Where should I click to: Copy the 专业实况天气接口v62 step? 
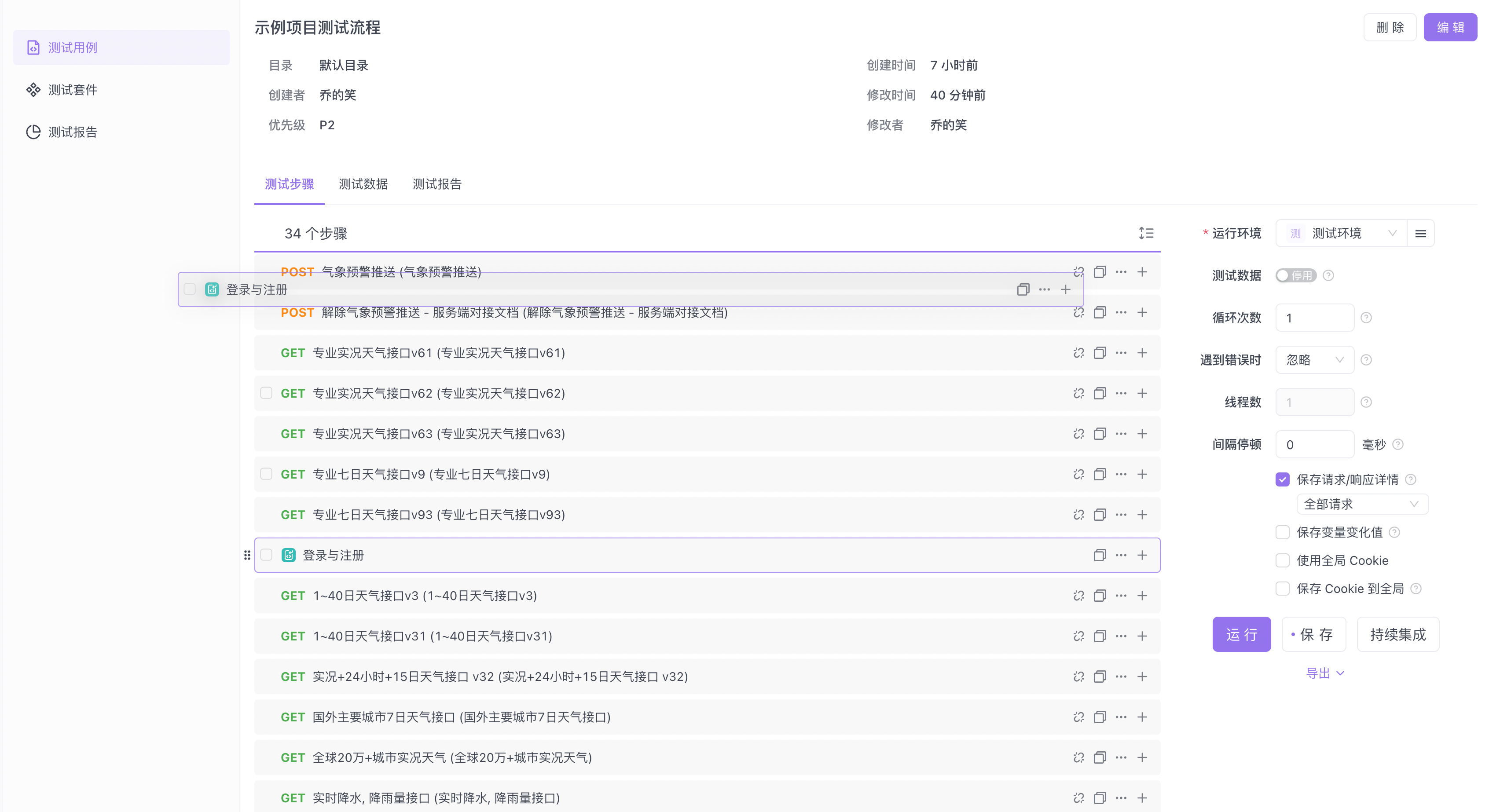point(1100,394)
